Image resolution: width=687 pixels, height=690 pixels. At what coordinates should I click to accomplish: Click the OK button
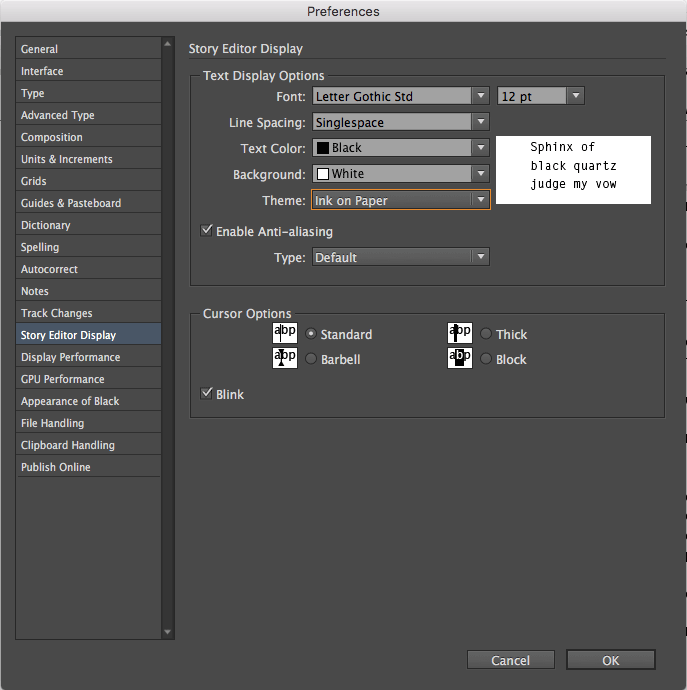click(611, 660)
